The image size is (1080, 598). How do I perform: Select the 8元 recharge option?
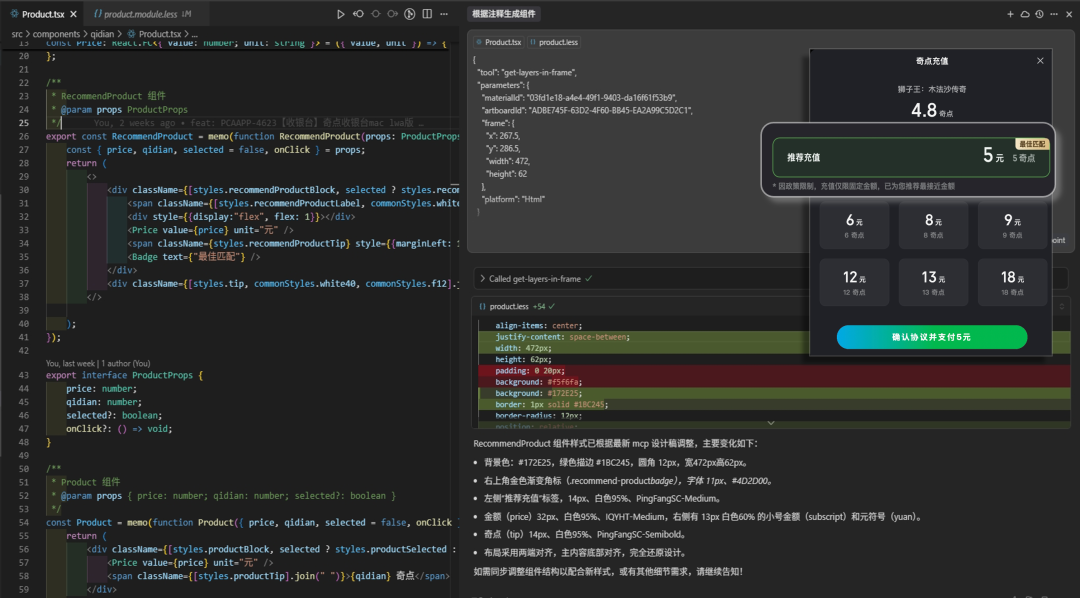933,225
